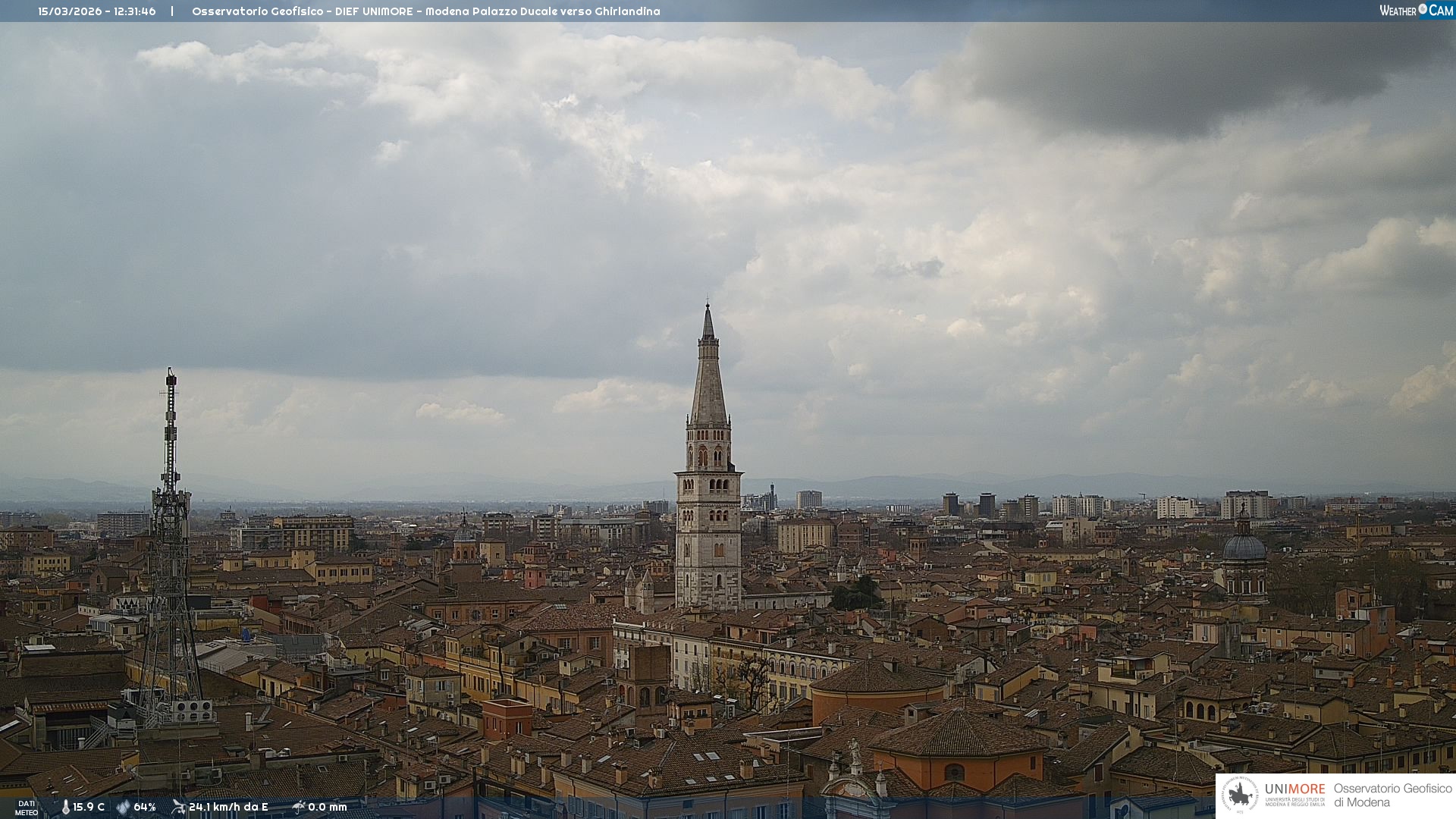Click the thermometer temperature icon

[65, 807]
